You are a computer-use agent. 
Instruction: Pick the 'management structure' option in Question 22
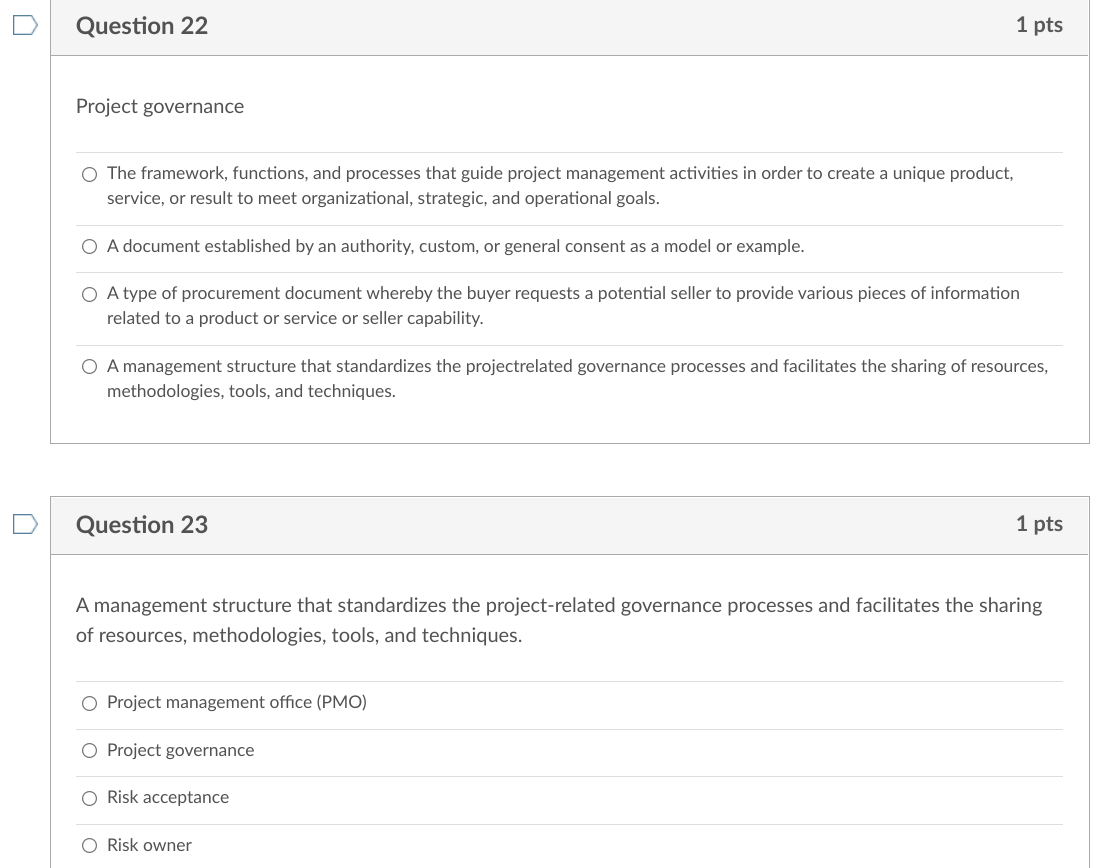click(89, 366)
